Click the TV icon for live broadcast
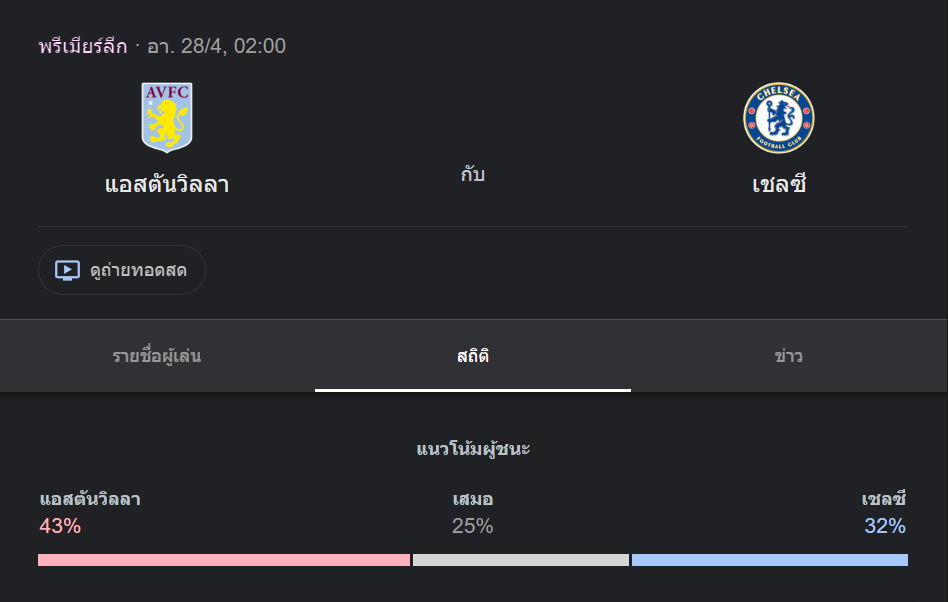Image resolution: width=948 pixels, height=602 pixels. click(x=67, y=270)
